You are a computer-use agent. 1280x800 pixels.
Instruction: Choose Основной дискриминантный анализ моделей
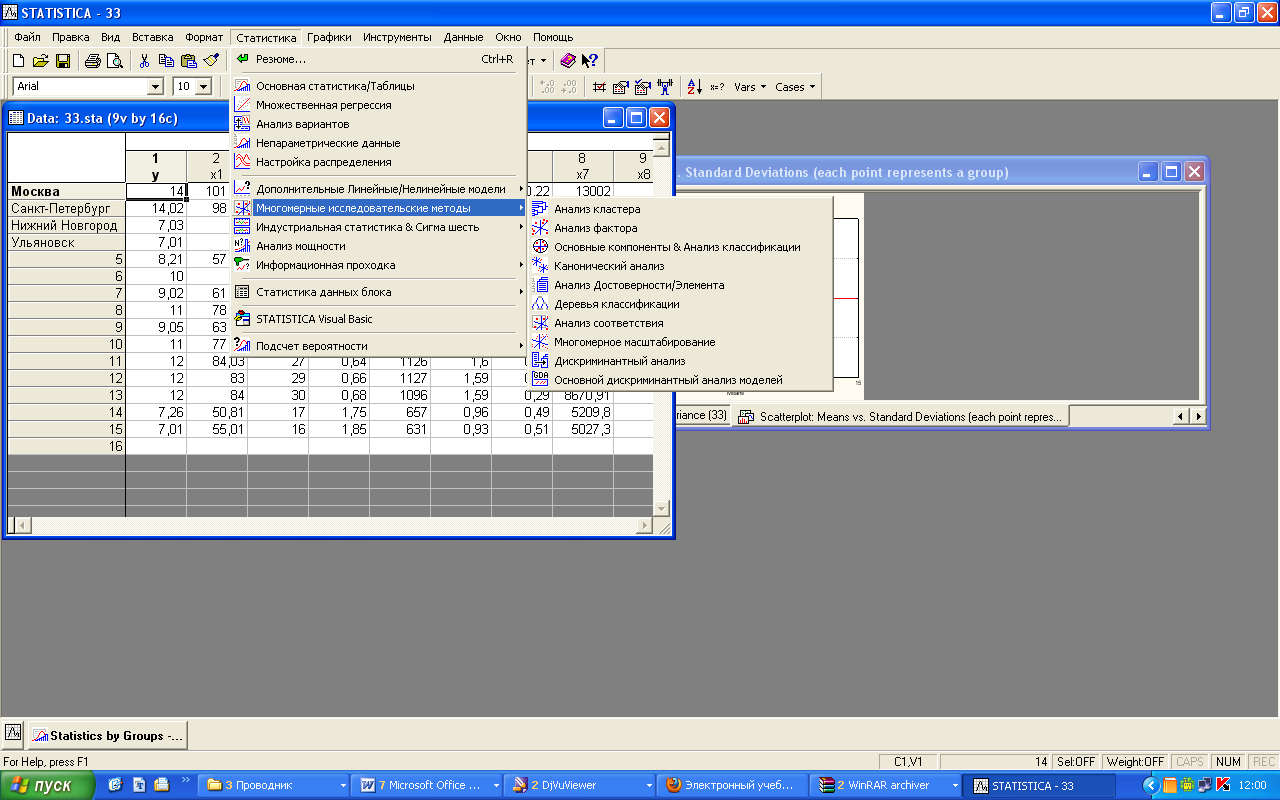[681, 380]
